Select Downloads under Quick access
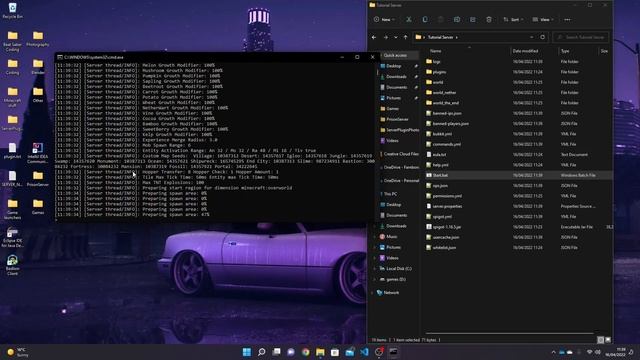640x360 pixels. tap(396, 77)
